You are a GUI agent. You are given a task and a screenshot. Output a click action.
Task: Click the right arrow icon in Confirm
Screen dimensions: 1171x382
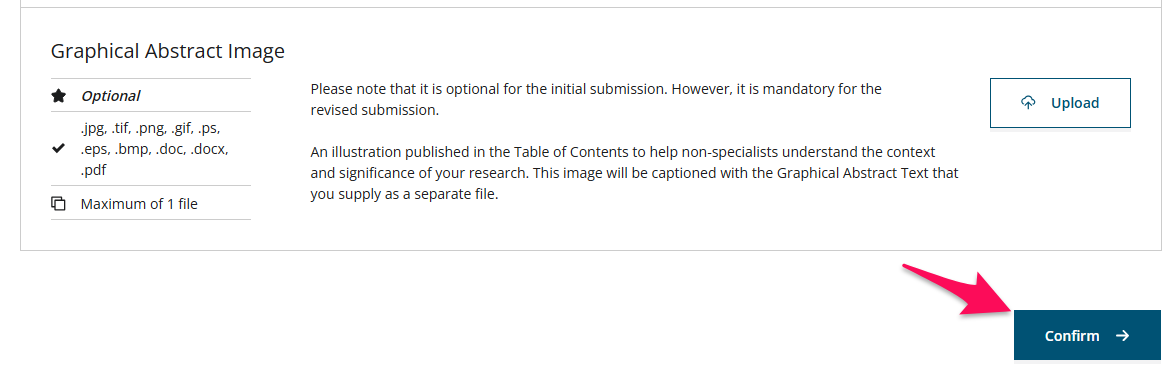pos(1122,336)
